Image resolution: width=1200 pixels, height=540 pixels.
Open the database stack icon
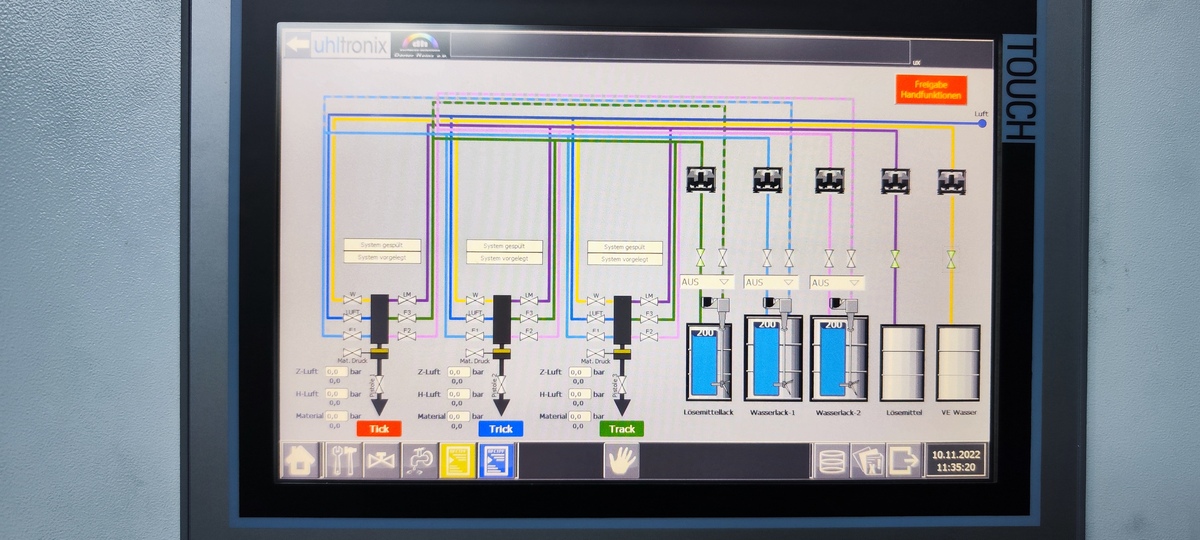831,461
